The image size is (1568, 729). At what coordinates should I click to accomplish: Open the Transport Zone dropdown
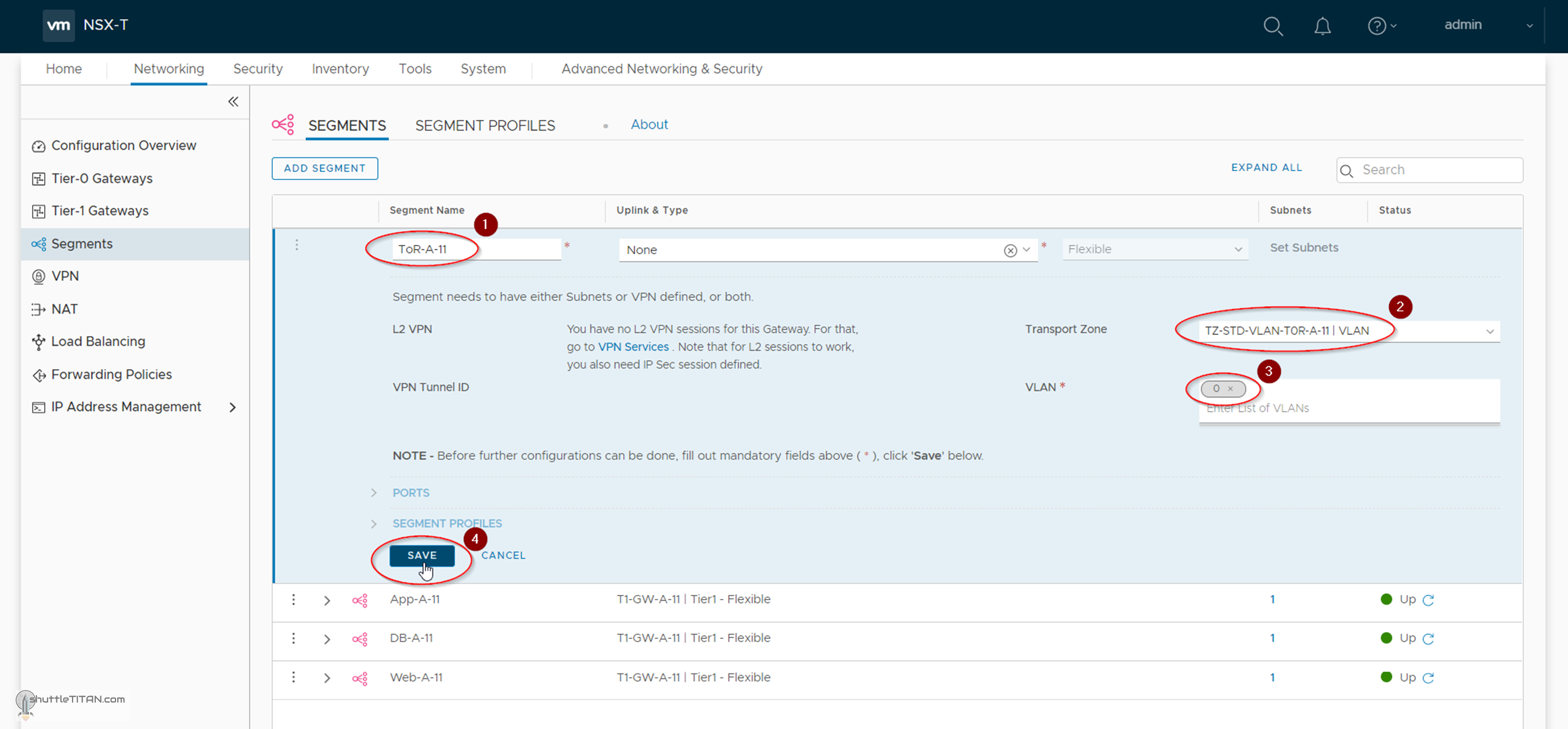(1490, 331)
